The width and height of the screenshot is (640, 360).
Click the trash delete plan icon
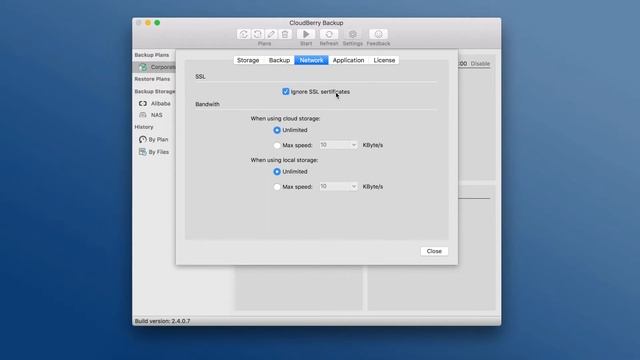click(x=285, y=34)
